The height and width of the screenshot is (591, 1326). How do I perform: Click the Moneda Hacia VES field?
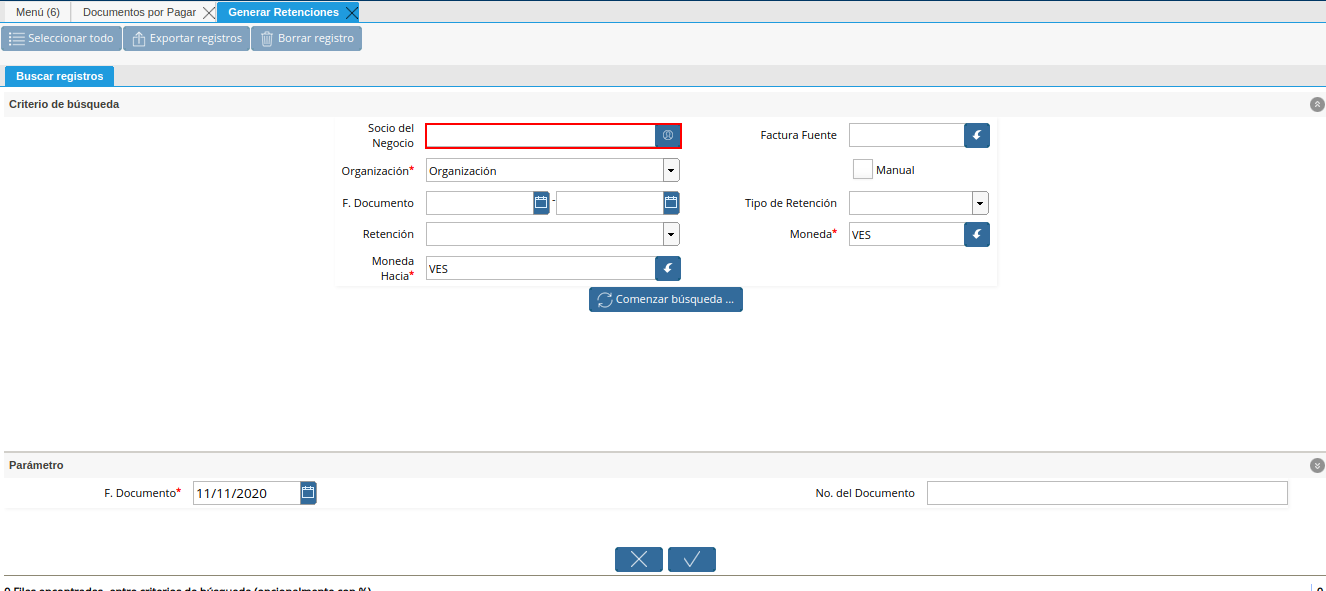[x=541, y=268]
